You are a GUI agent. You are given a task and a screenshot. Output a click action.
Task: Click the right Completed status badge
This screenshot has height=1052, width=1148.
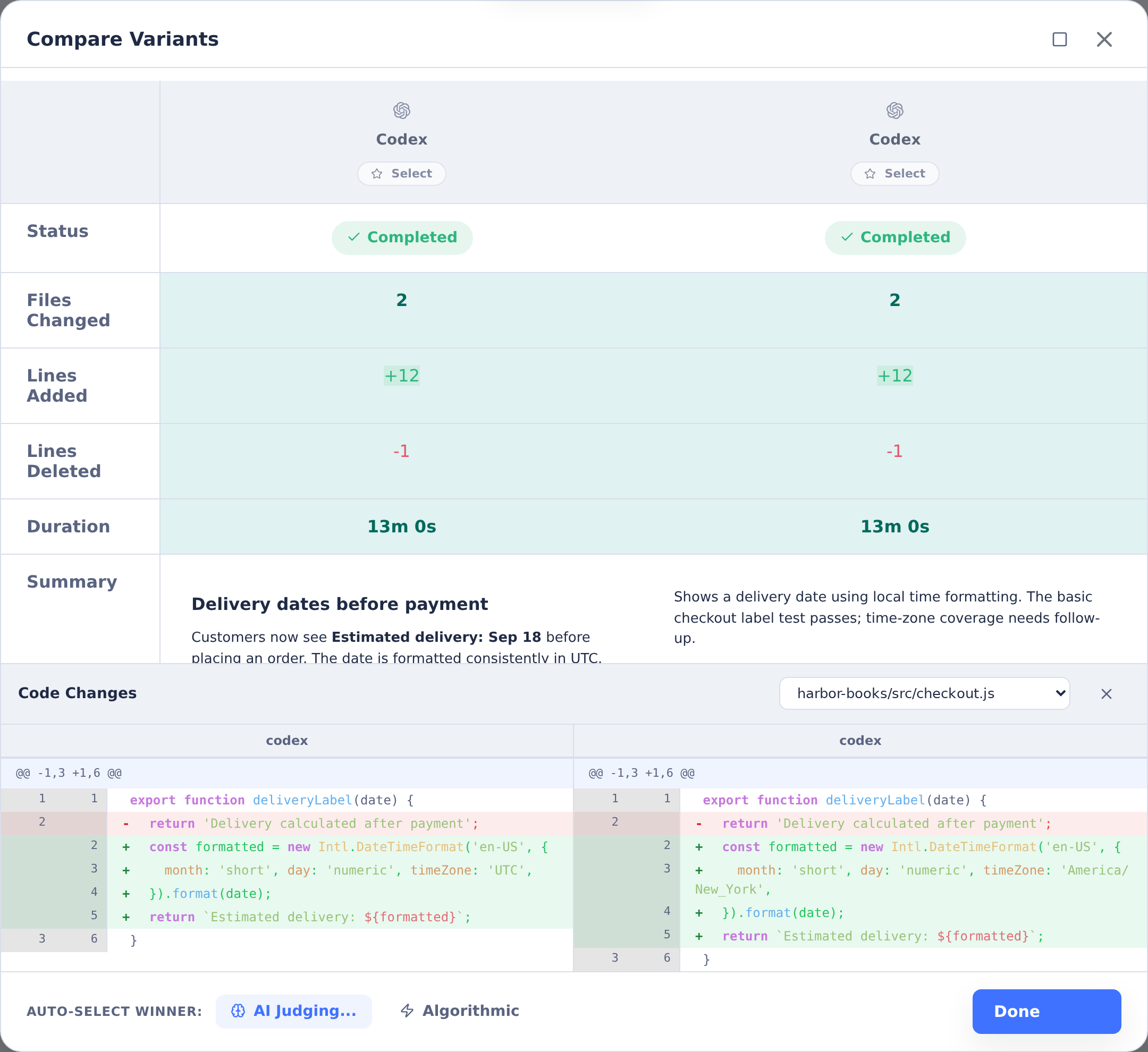pyautogui.click(x=895, y=237)
